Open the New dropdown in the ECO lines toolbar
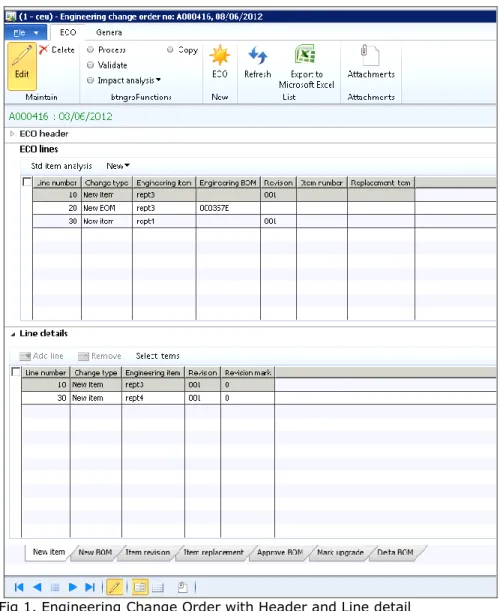The width and height of the screenshot is (500, 611). (x=118, y=166)
